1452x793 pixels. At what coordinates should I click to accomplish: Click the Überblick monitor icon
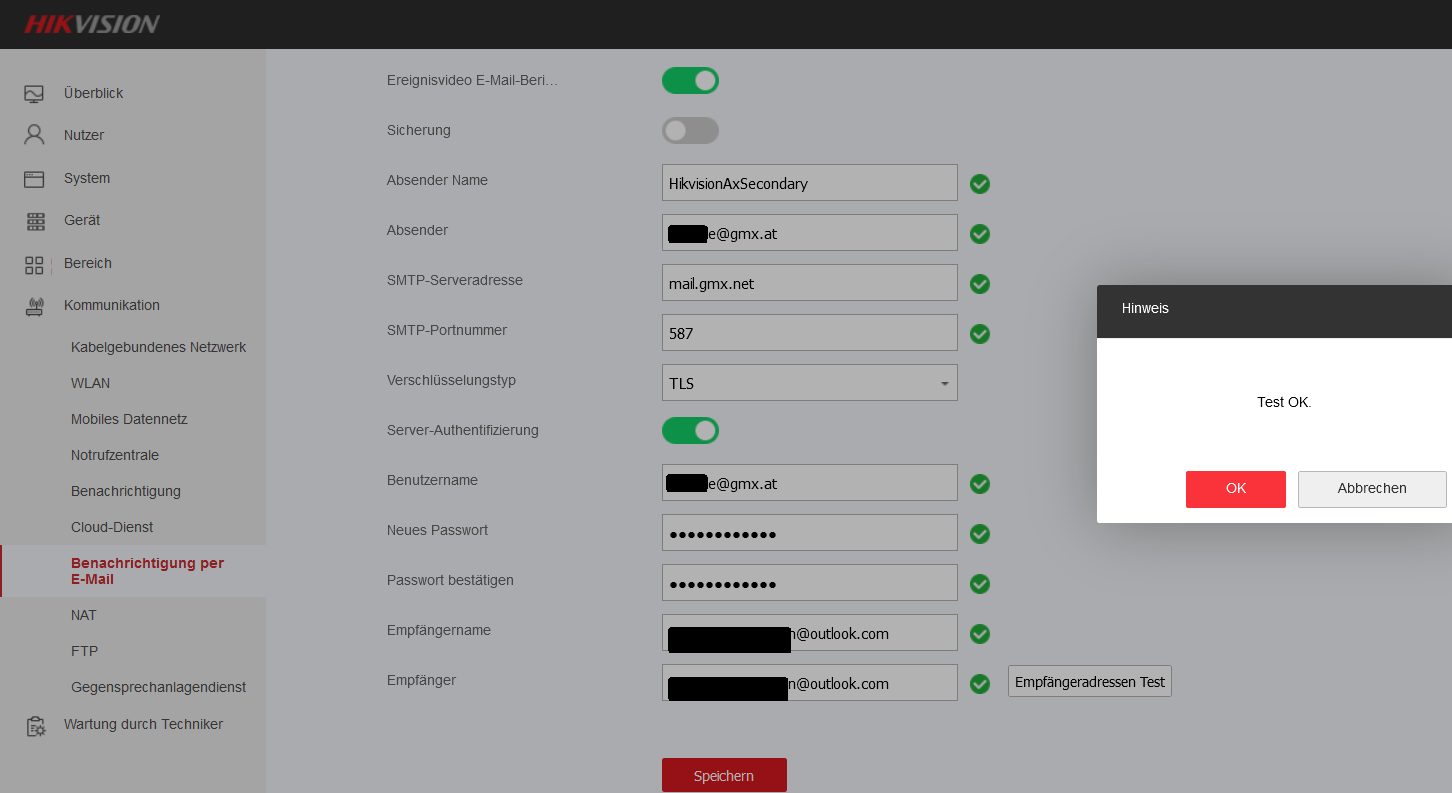(34, 94)
